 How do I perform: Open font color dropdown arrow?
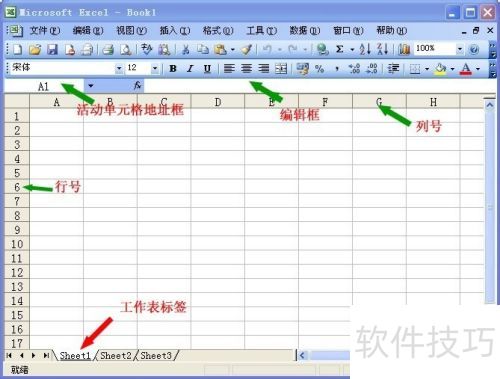(478, 69)
